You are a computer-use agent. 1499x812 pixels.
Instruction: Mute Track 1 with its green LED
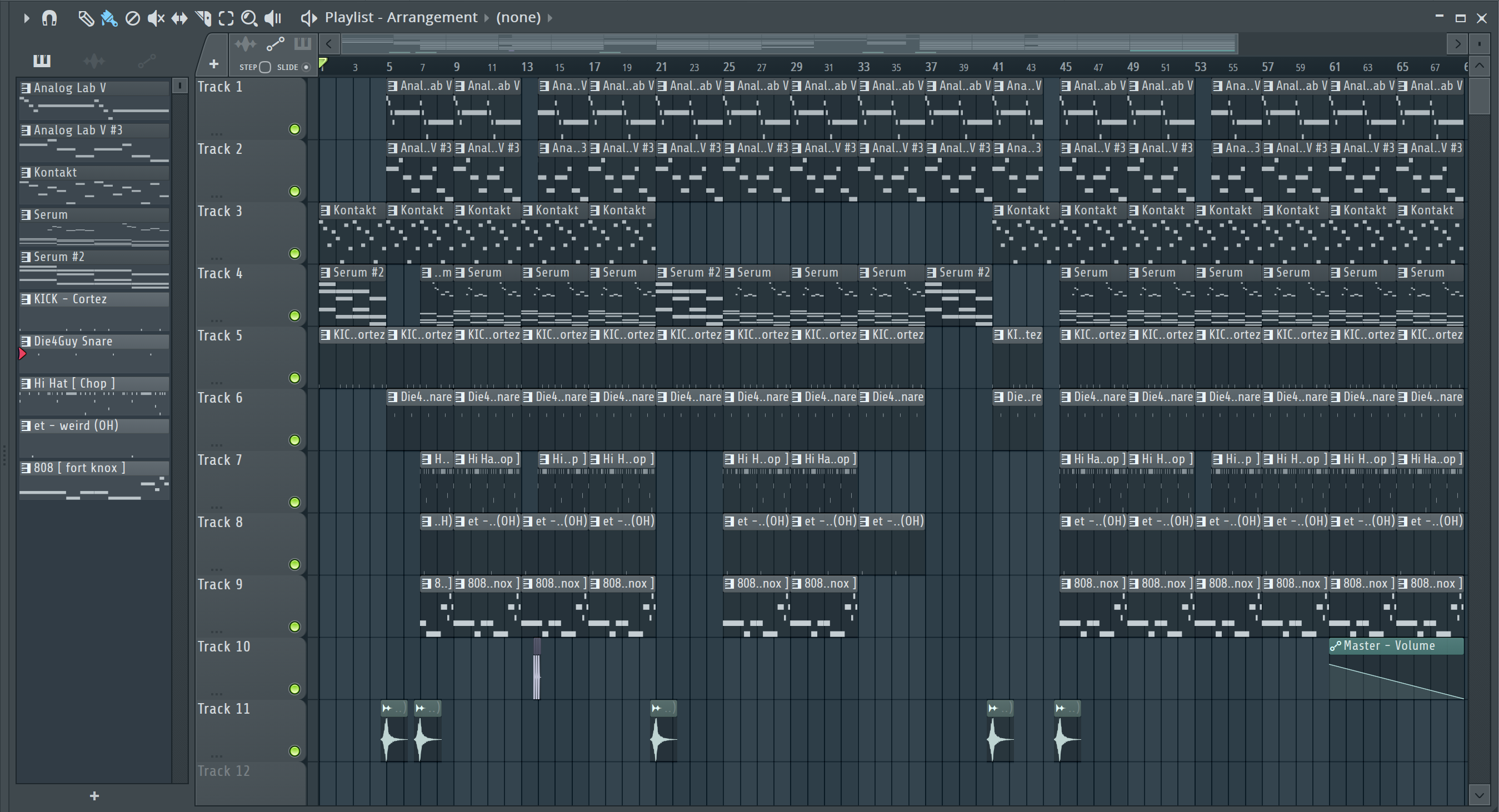(x=295, y=129)
